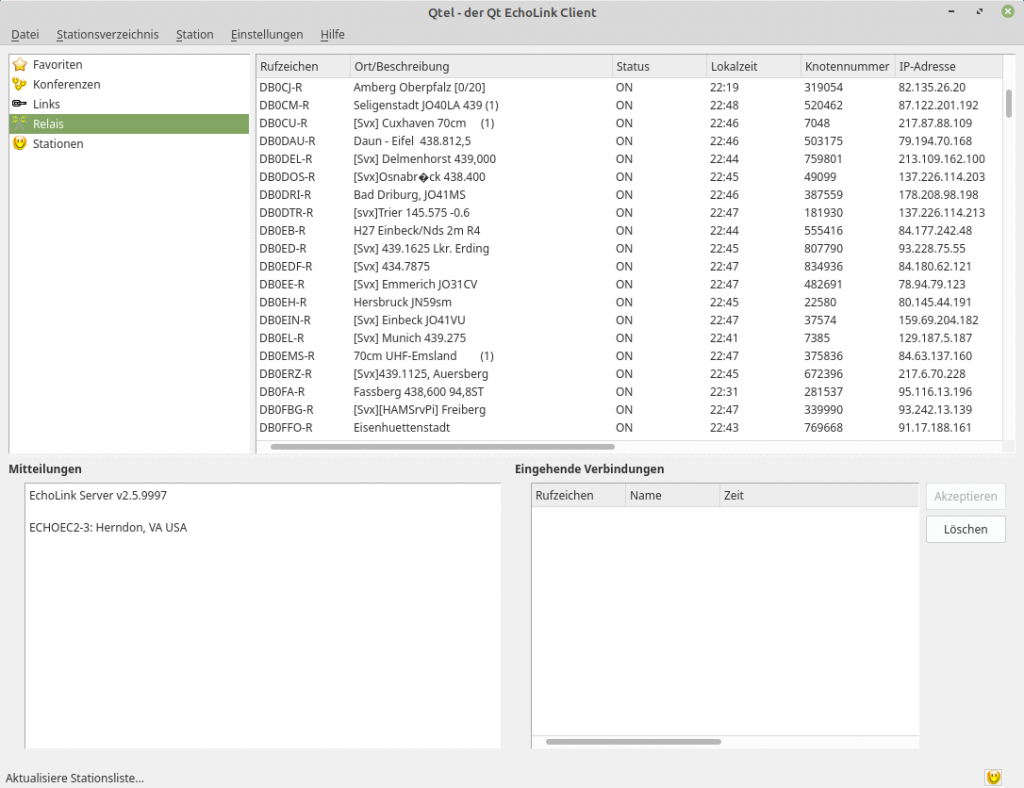Click Name header in incoming connections
The width and height of the screenshot is (1024, 788).
click(x=673, y=496)
